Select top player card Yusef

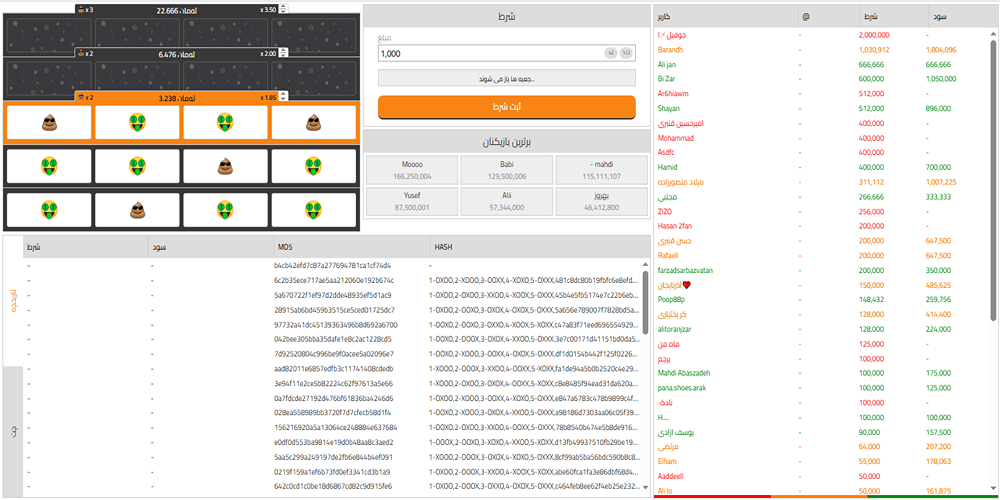(412, 201)
